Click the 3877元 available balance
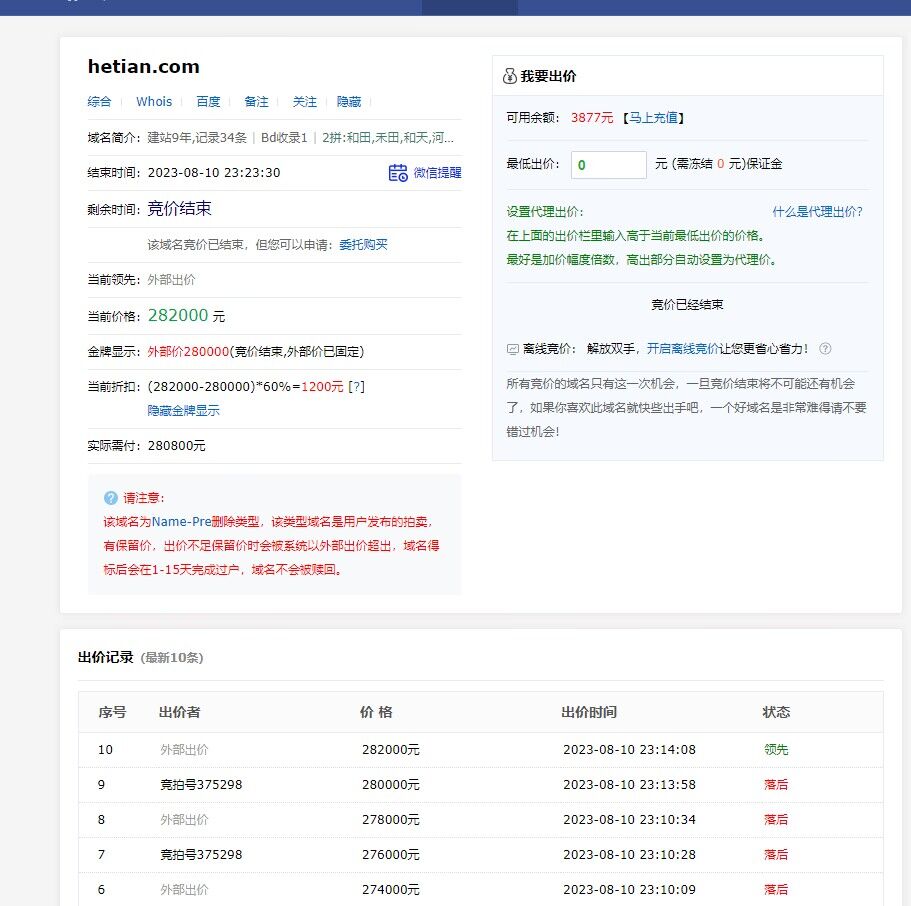 (x=592, y=118)
